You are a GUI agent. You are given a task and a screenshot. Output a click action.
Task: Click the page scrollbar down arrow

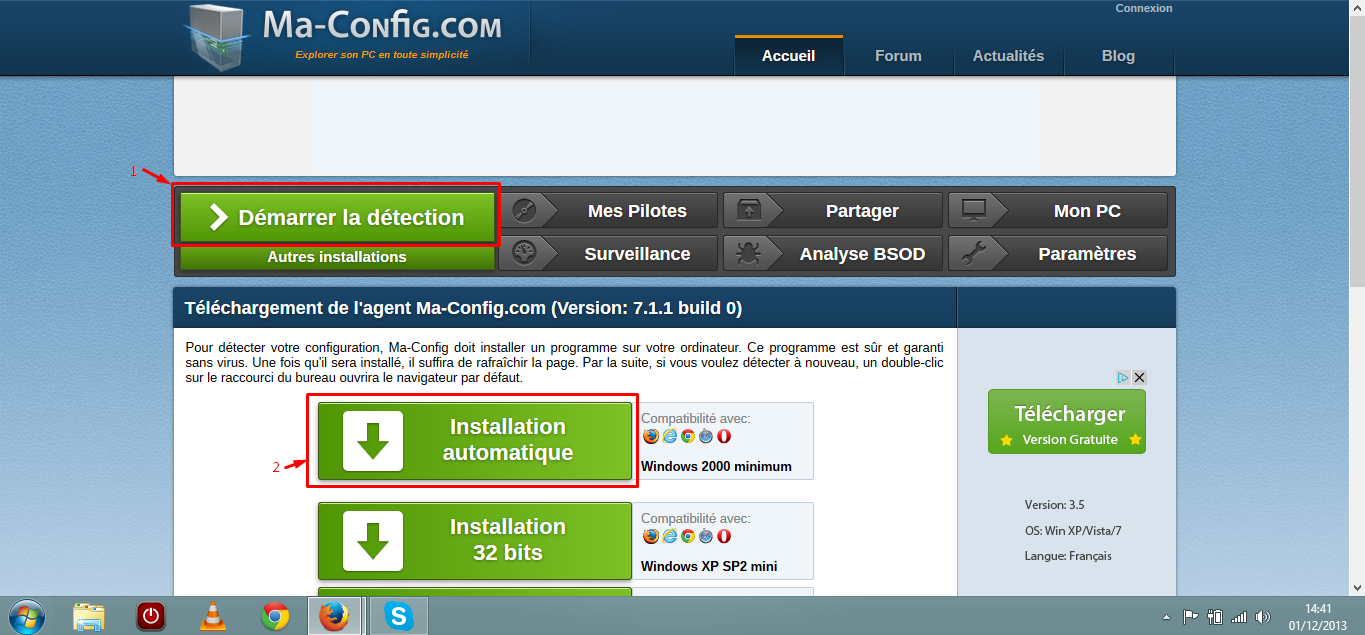point(1357,588)
